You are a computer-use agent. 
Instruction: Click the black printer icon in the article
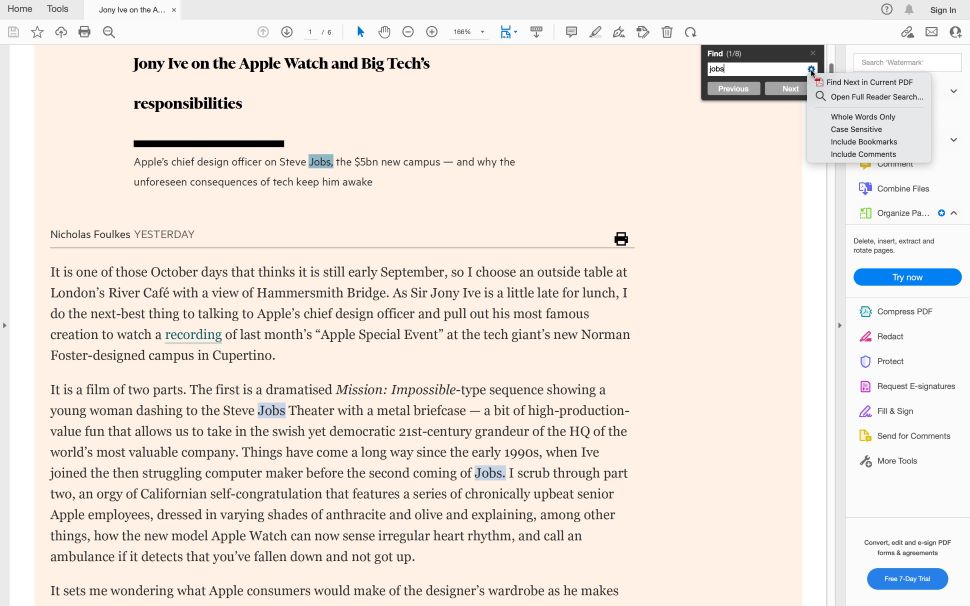[621, 239]
